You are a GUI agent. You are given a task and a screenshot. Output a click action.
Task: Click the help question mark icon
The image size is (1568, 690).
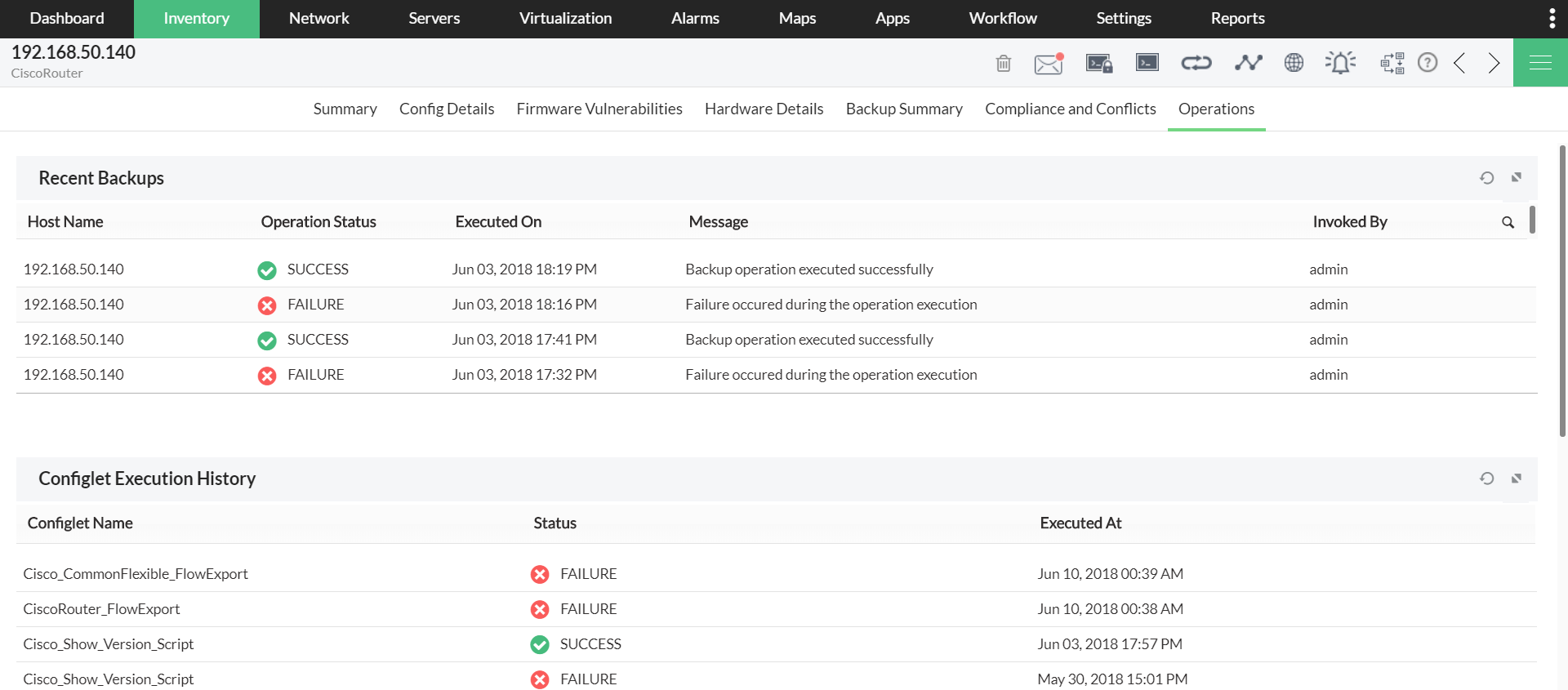pos(1427,62)
